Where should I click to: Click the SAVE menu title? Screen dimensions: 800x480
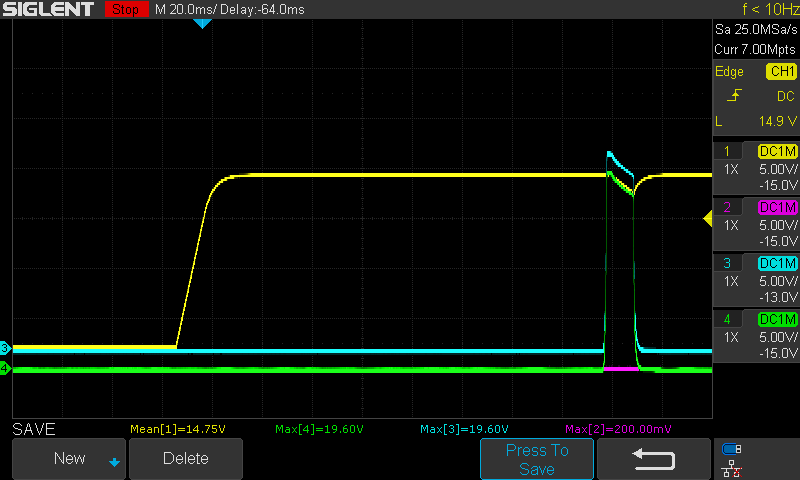(34, 429)
